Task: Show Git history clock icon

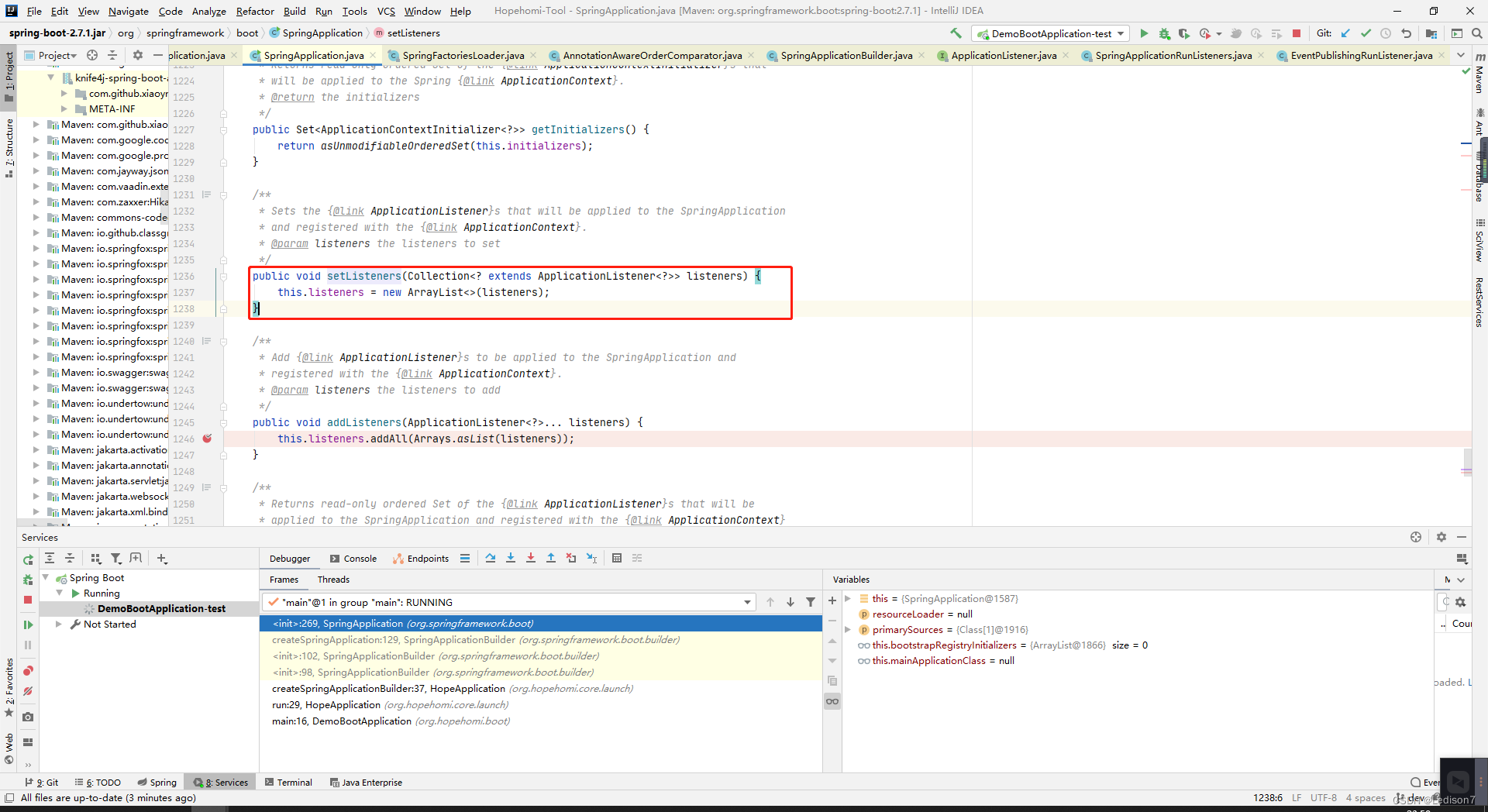Action: (x=1386, y=33)
